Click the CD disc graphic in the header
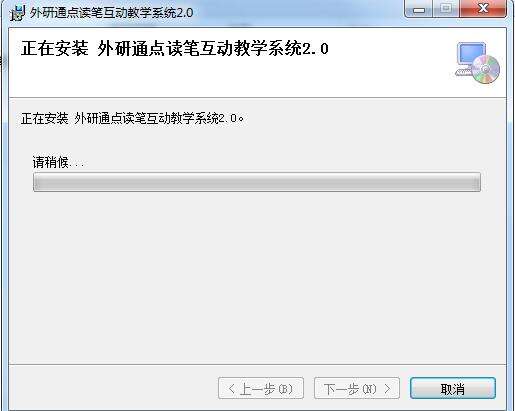Image resolution: width=515 pixels, height=411 pixels. 485,69
